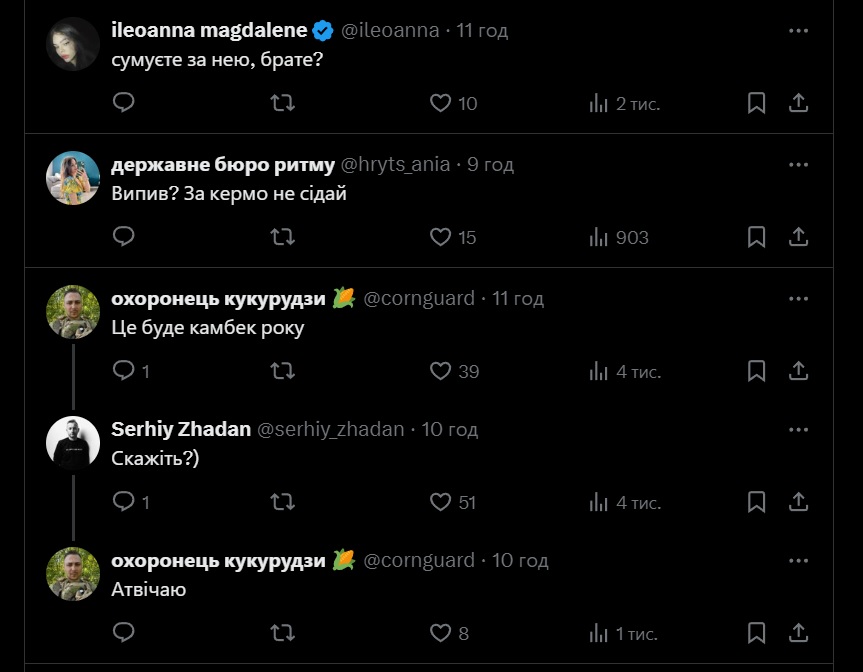Share the 'Це буде камбек року' tweet

(x=799, y=371)
